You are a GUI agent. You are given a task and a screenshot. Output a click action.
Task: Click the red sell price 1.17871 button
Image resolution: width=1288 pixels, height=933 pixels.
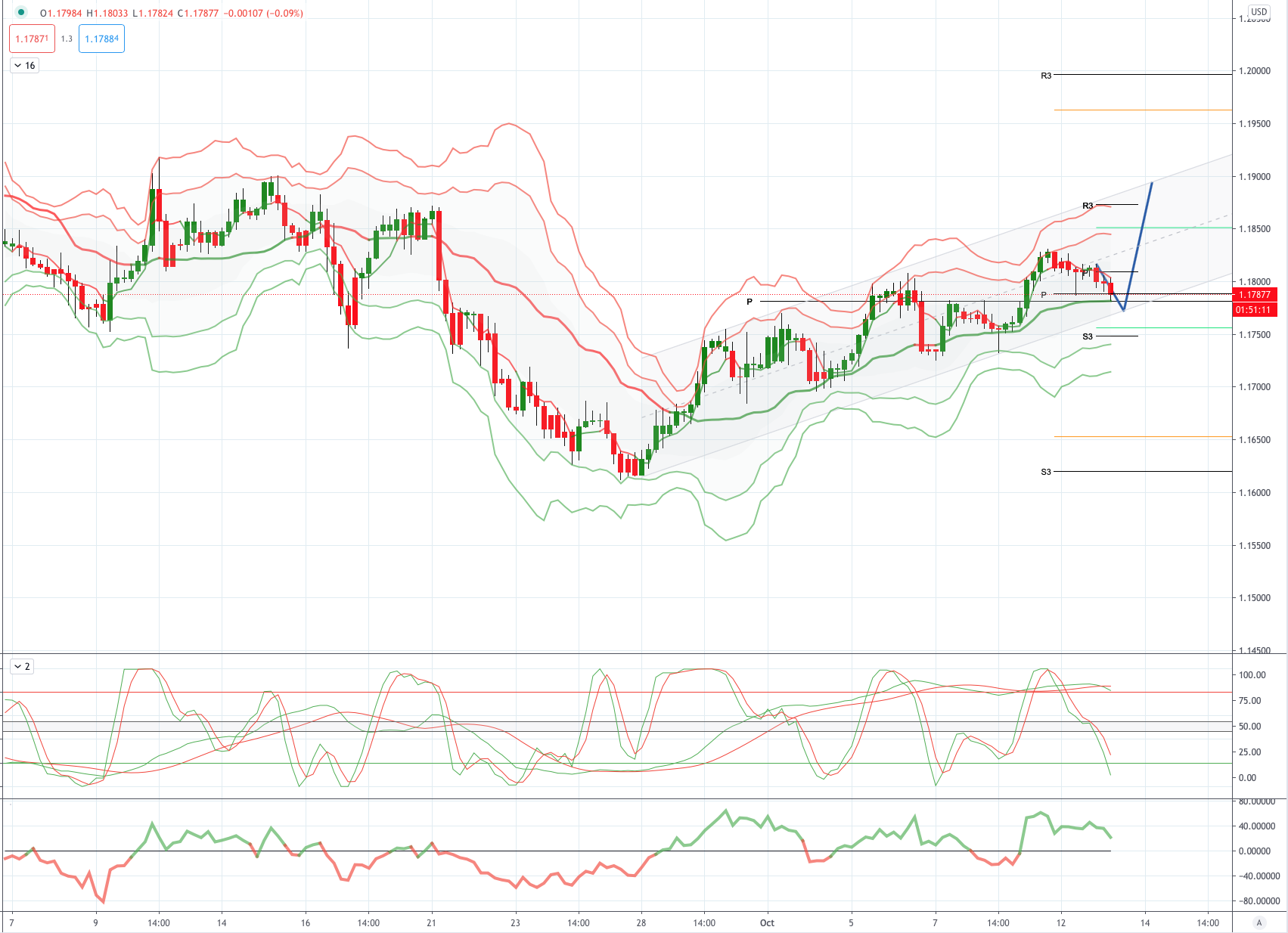(x=32, y=39)
